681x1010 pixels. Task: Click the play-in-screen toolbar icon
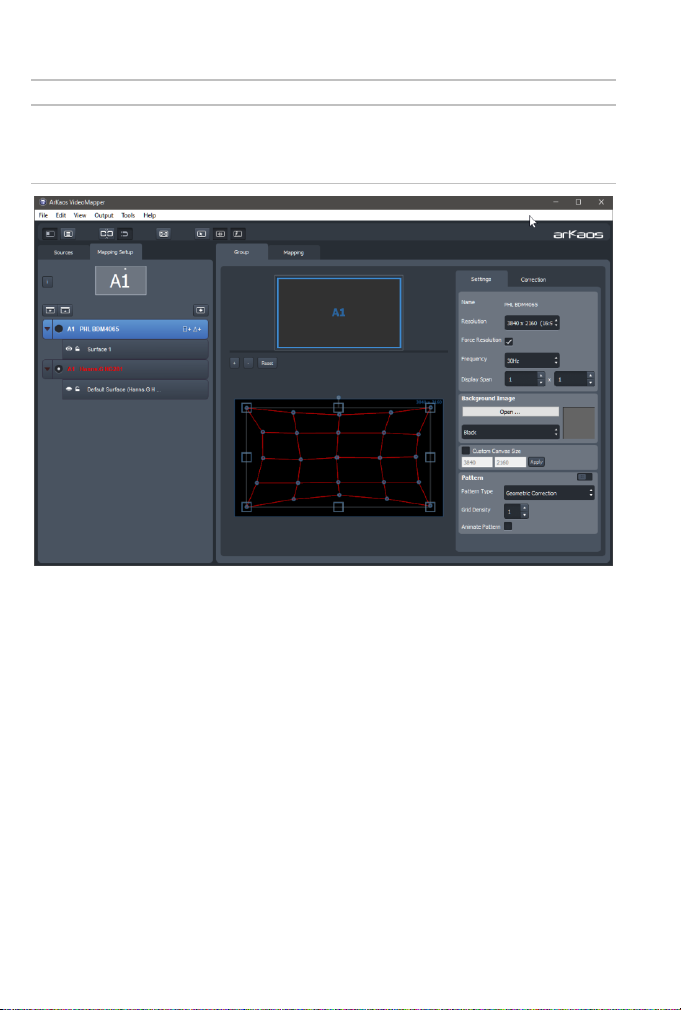(202, 234)
